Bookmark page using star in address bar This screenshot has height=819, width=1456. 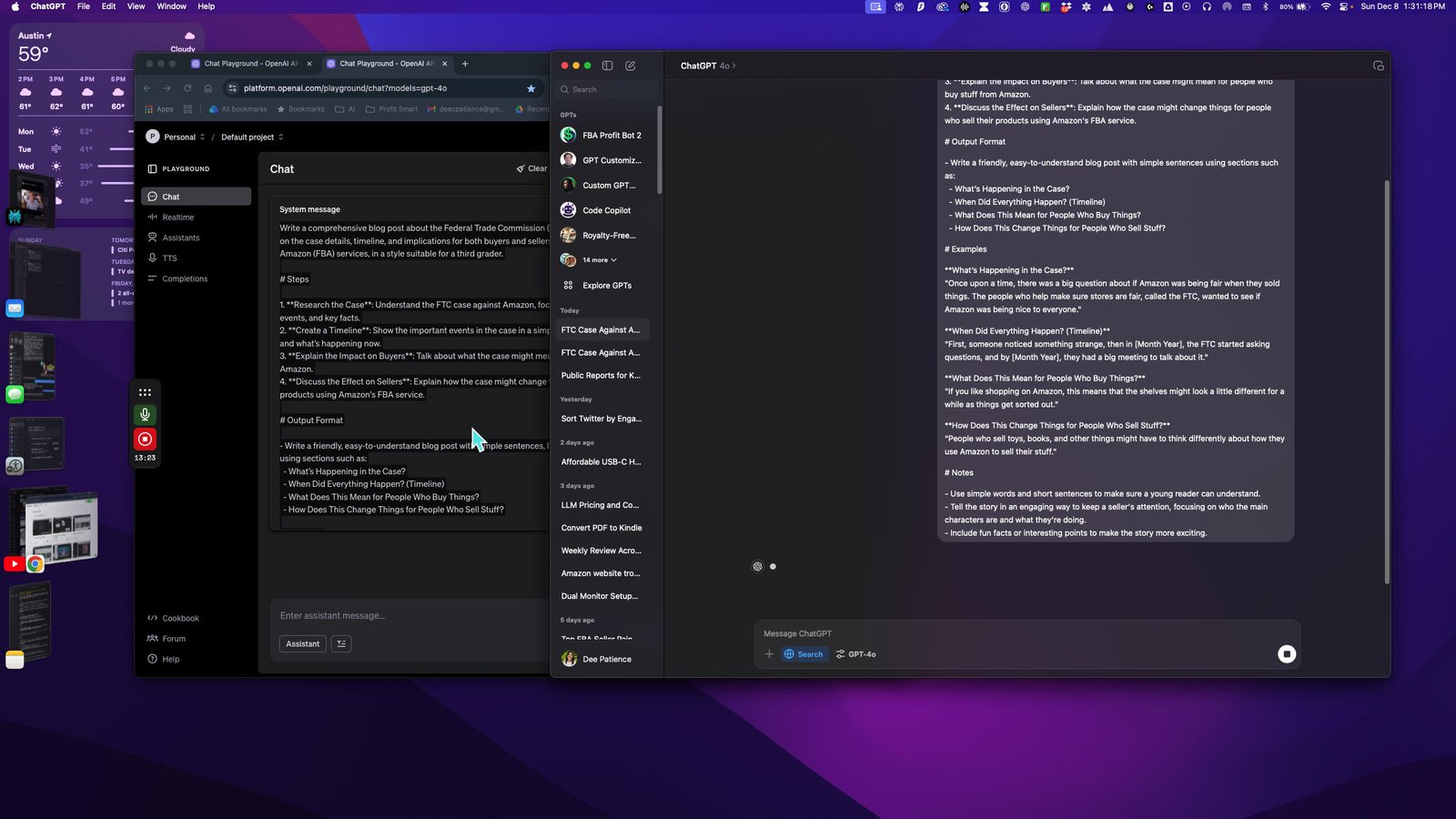[x=531, y=88]
